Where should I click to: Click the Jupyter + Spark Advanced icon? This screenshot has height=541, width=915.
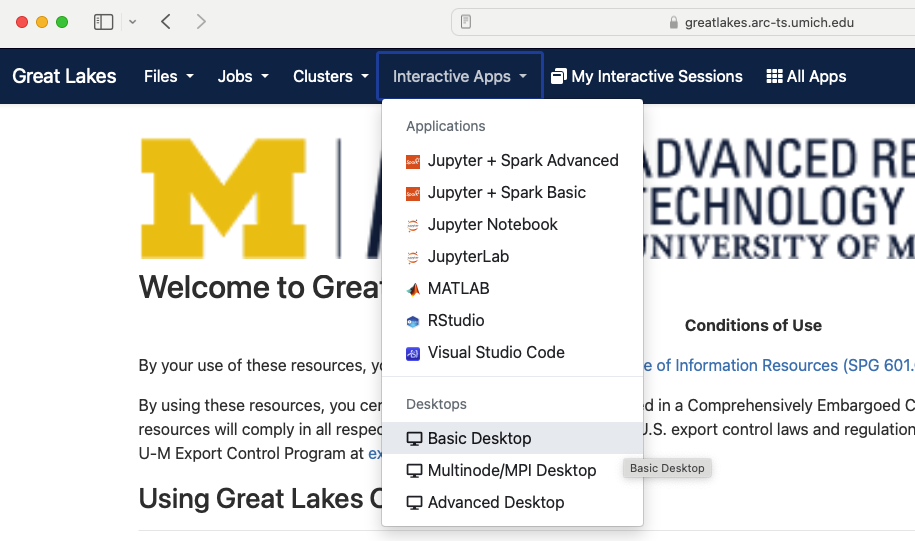click(x=413, y=161)
